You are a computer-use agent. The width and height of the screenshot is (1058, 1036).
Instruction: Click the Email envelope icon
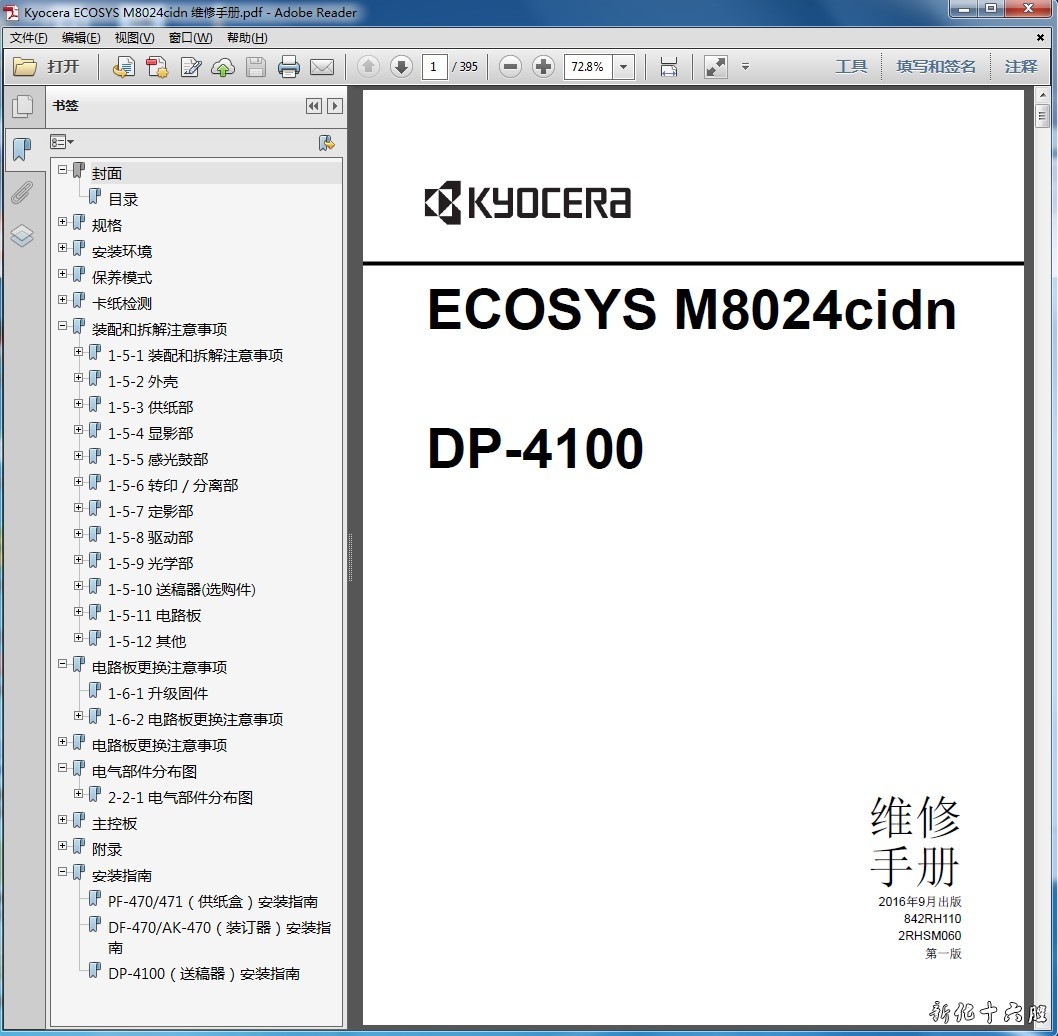[322, 67]
